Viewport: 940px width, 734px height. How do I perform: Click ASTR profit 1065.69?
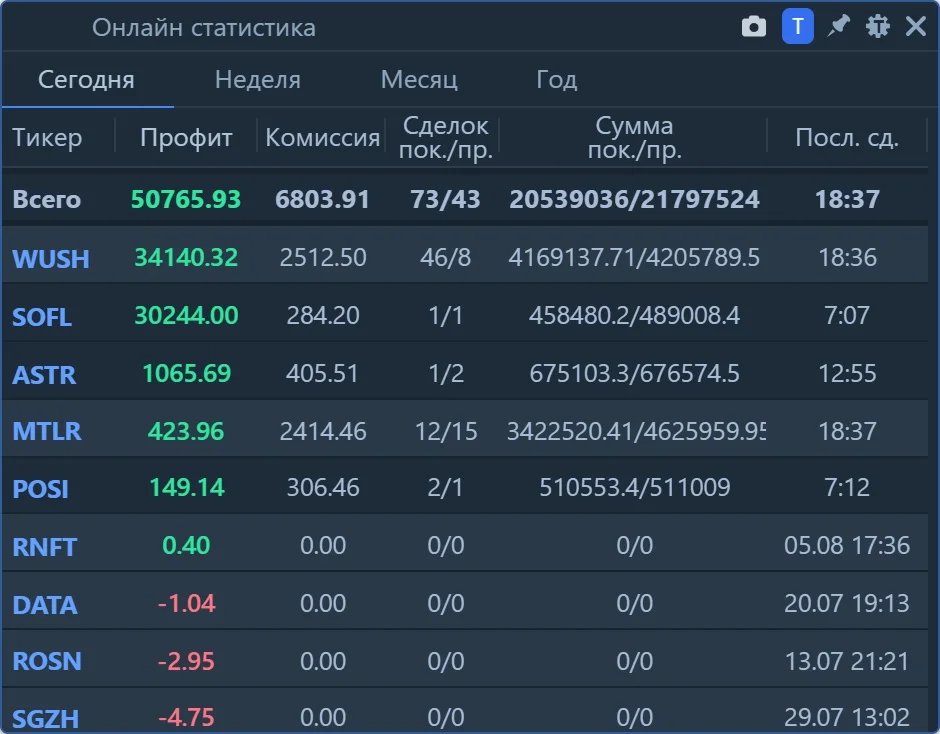click(186, 373)
